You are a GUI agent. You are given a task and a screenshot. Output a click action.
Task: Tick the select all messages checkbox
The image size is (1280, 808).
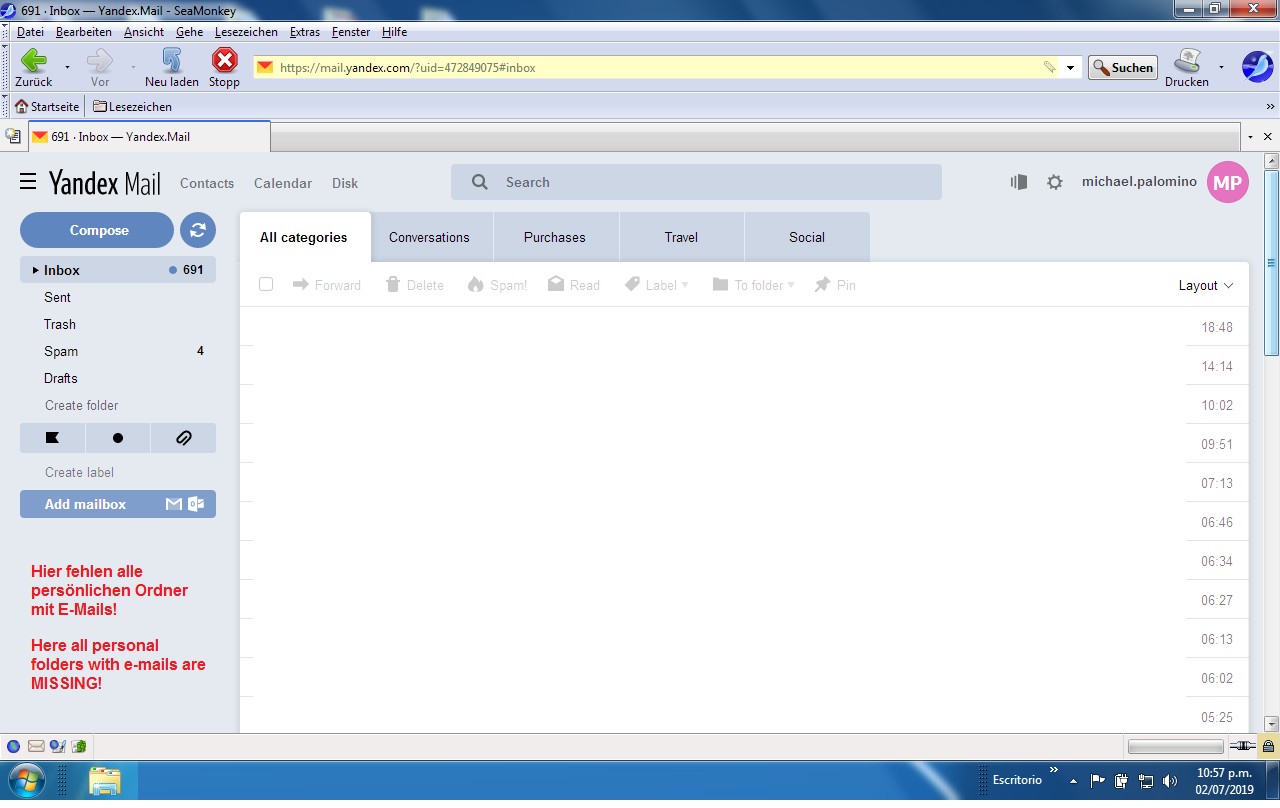pyautogui.click(x=266, y=285)
